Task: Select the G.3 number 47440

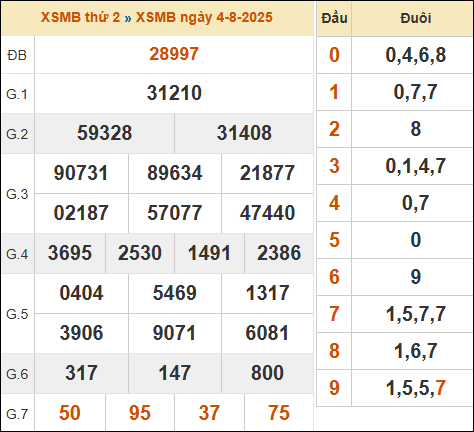Action: [x=267, y=213]
